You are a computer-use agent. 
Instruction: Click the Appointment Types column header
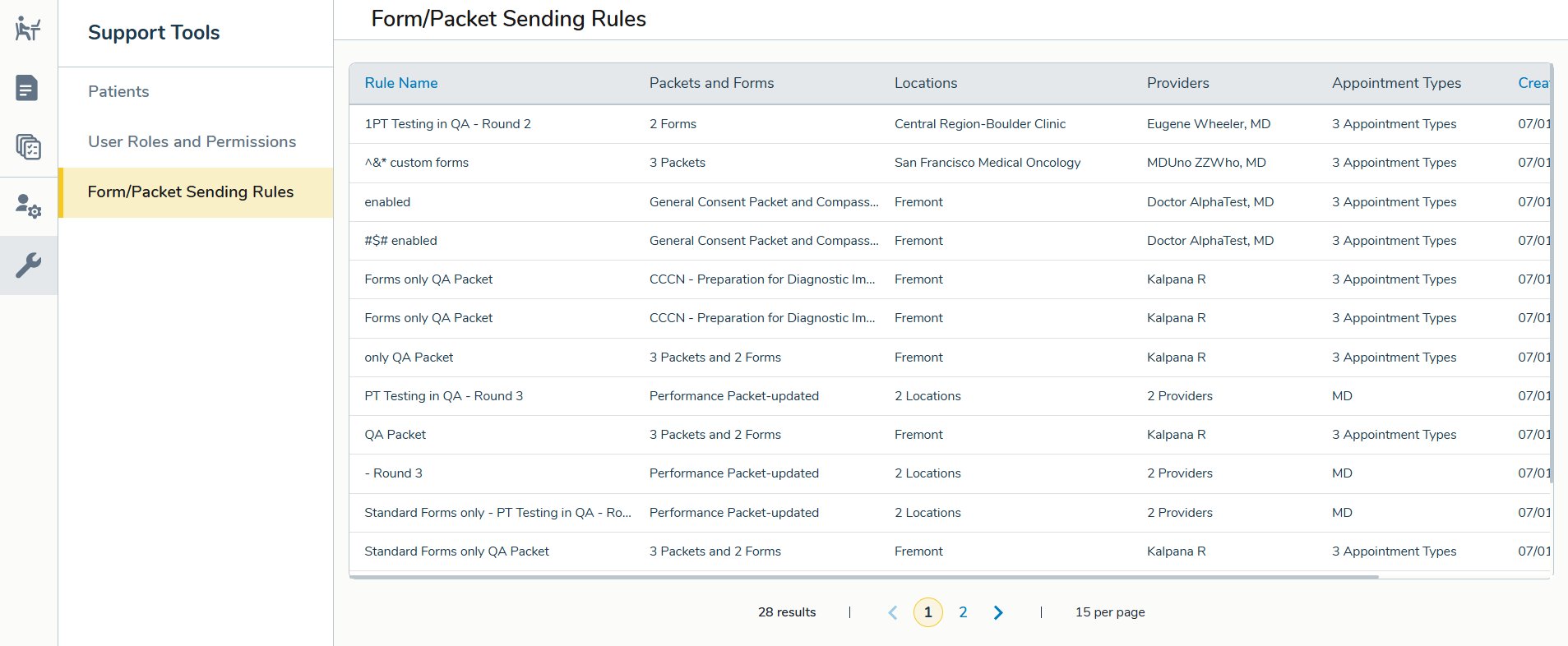pyautogui.click(x=1396, y=83)
